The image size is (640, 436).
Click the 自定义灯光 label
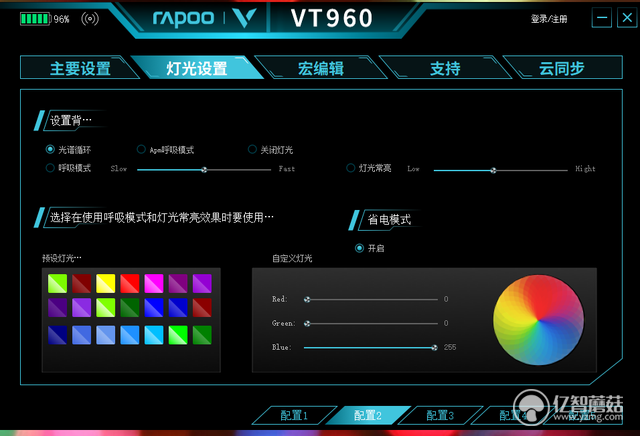[292, 258]
